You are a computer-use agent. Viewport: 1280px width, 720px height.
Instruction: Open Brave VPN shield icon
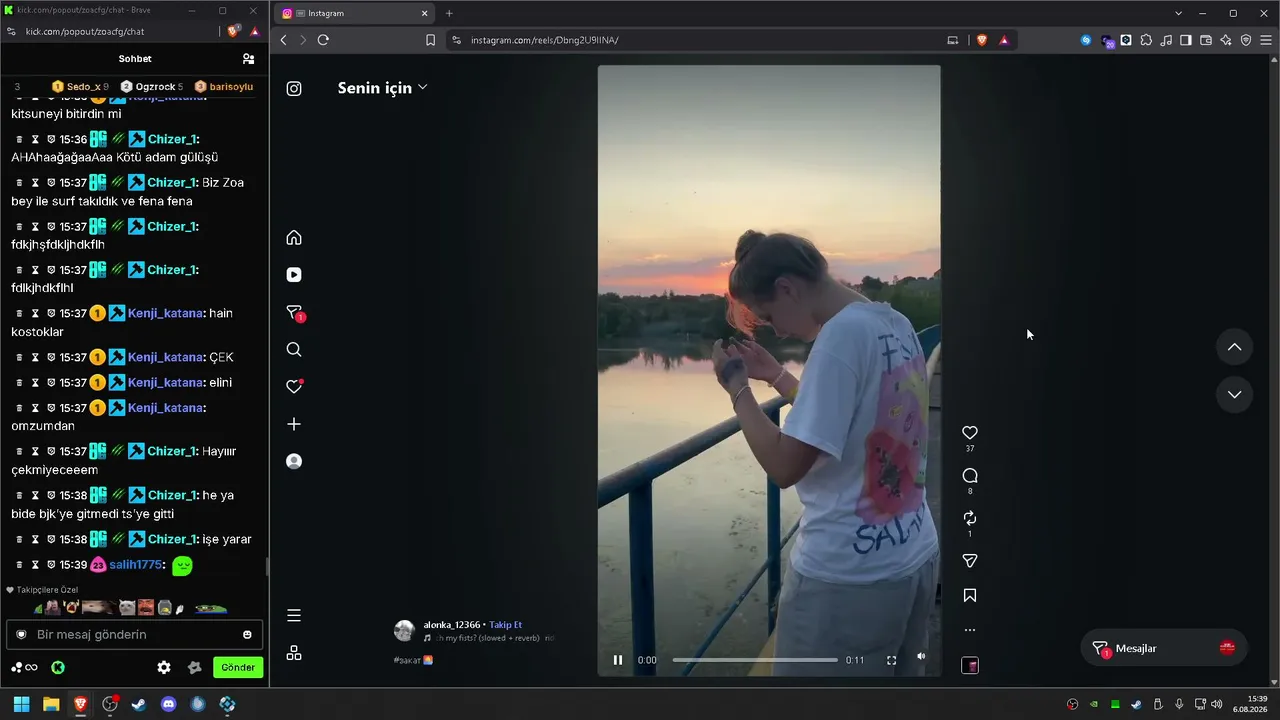(x=1246, y=40)
